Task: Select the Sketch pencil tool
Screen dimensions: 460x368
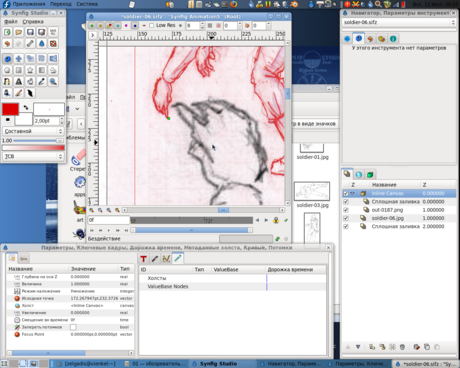Action: point(19,93)
